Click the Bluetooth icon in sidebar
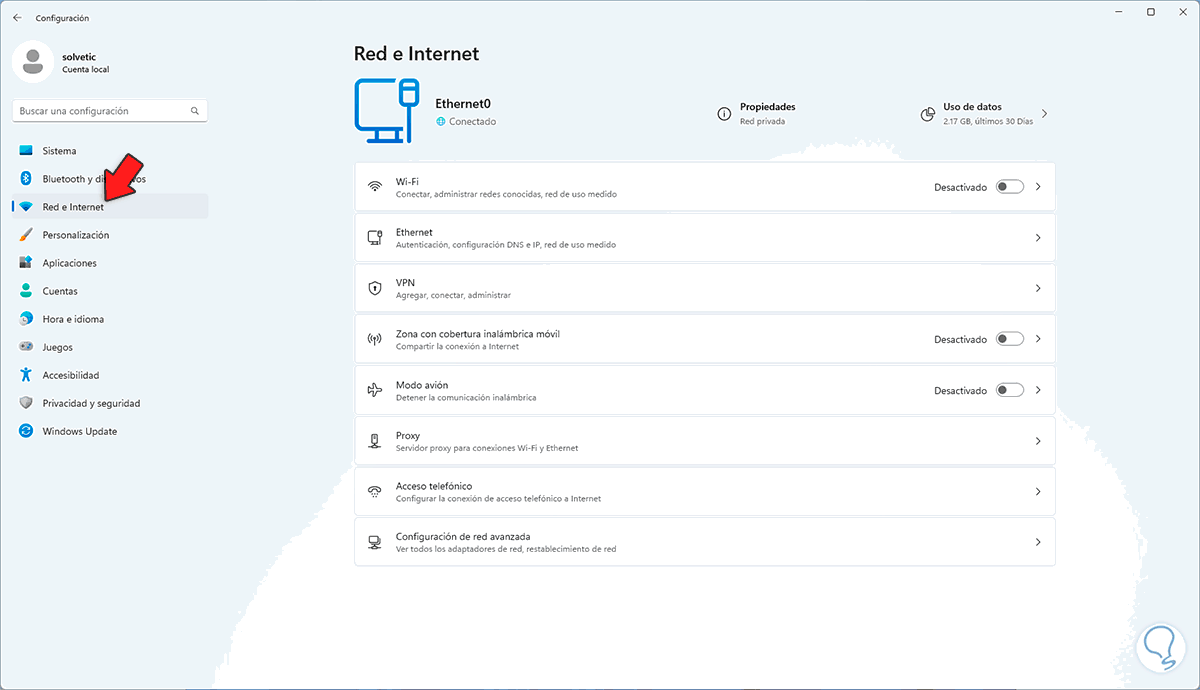The image size is (1200, 690). click(x=26, y=179)
